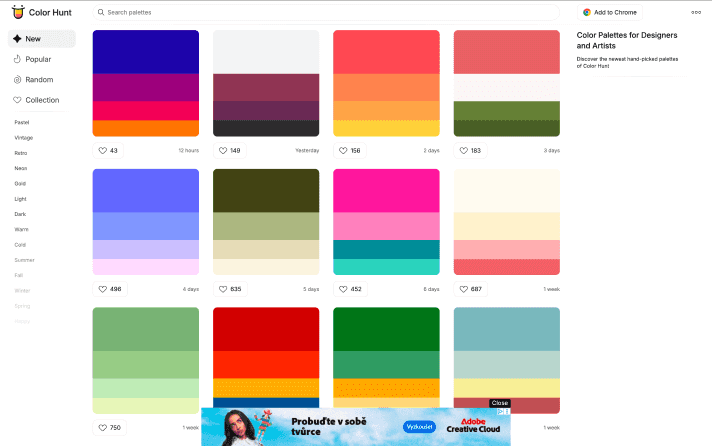This screenshot has height=446, width=712.
Task: Click the Color Hunt logo icon
Action: click(18, 12)
